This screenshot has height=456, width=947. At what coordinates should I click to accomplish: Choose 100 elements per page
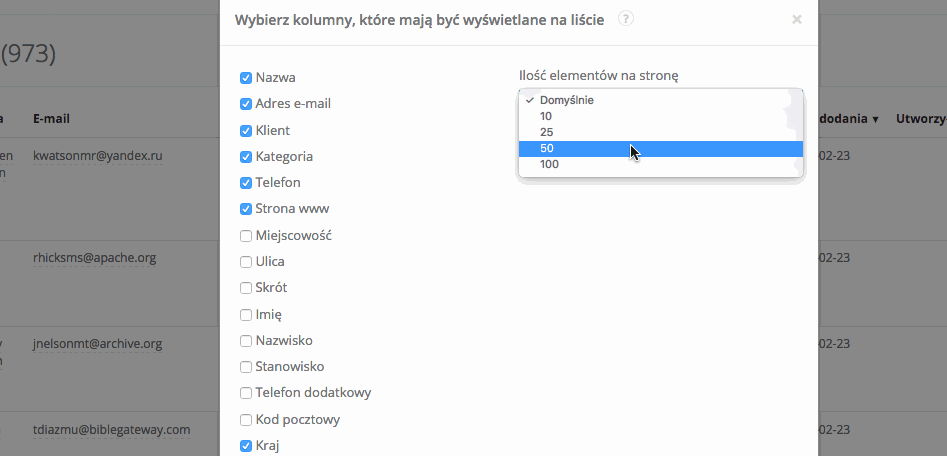coord(549,164)
